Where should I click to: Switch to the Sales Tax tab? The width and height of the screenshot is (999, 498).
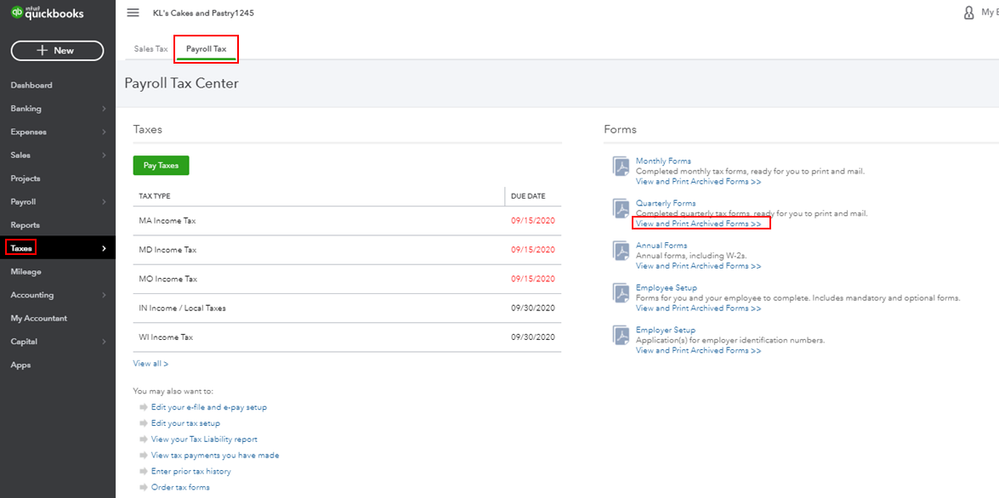tap(151, 48)
